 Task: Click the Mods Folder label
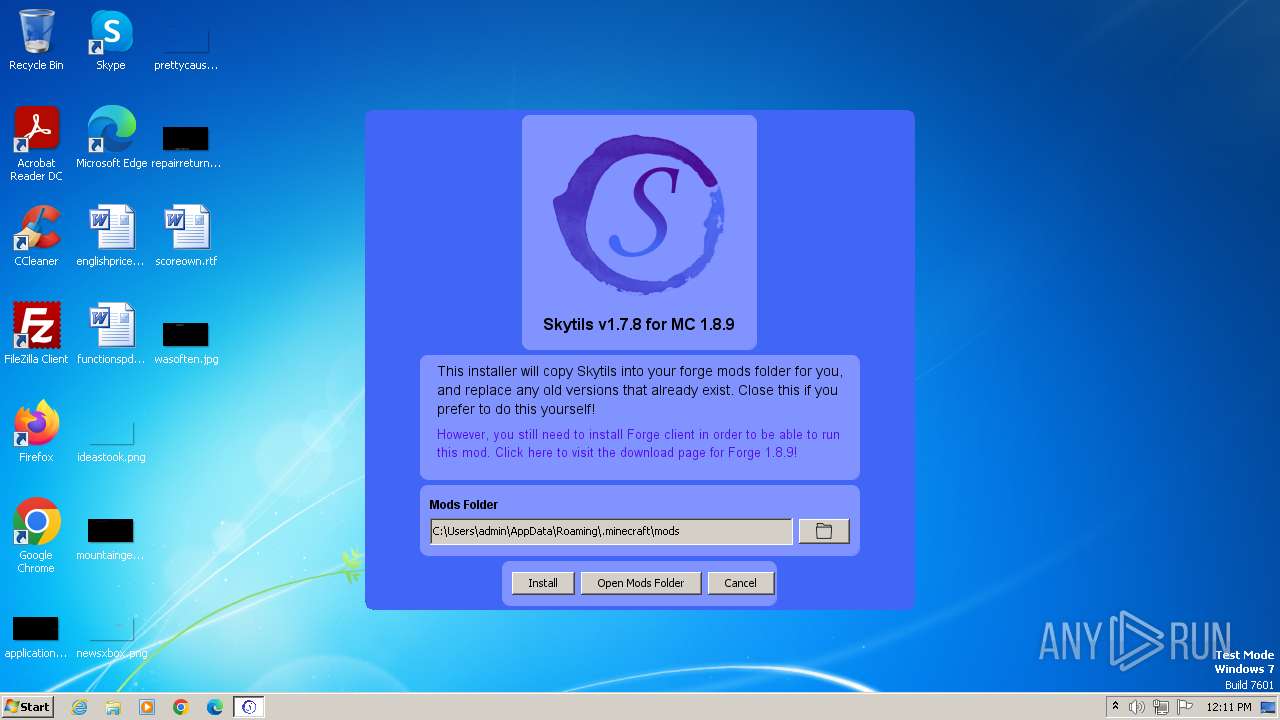pos(463,505)
